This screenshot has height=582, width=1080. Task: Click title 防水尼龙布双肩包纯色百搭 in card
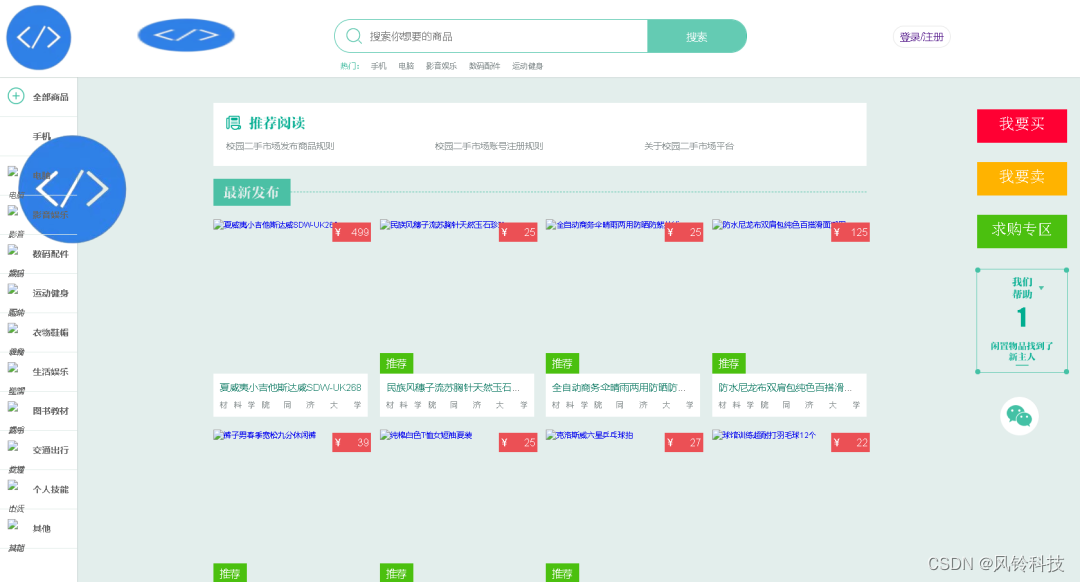tap(785, 388)
